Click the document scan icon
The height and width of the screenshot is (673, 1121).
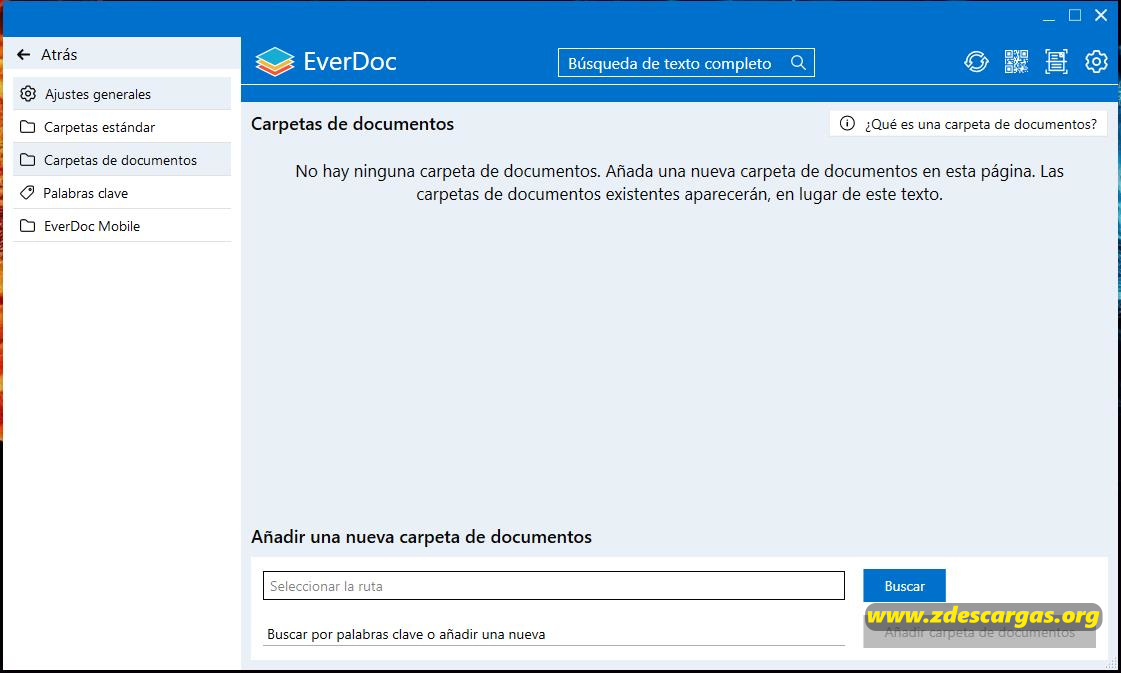coord(1056,62)
